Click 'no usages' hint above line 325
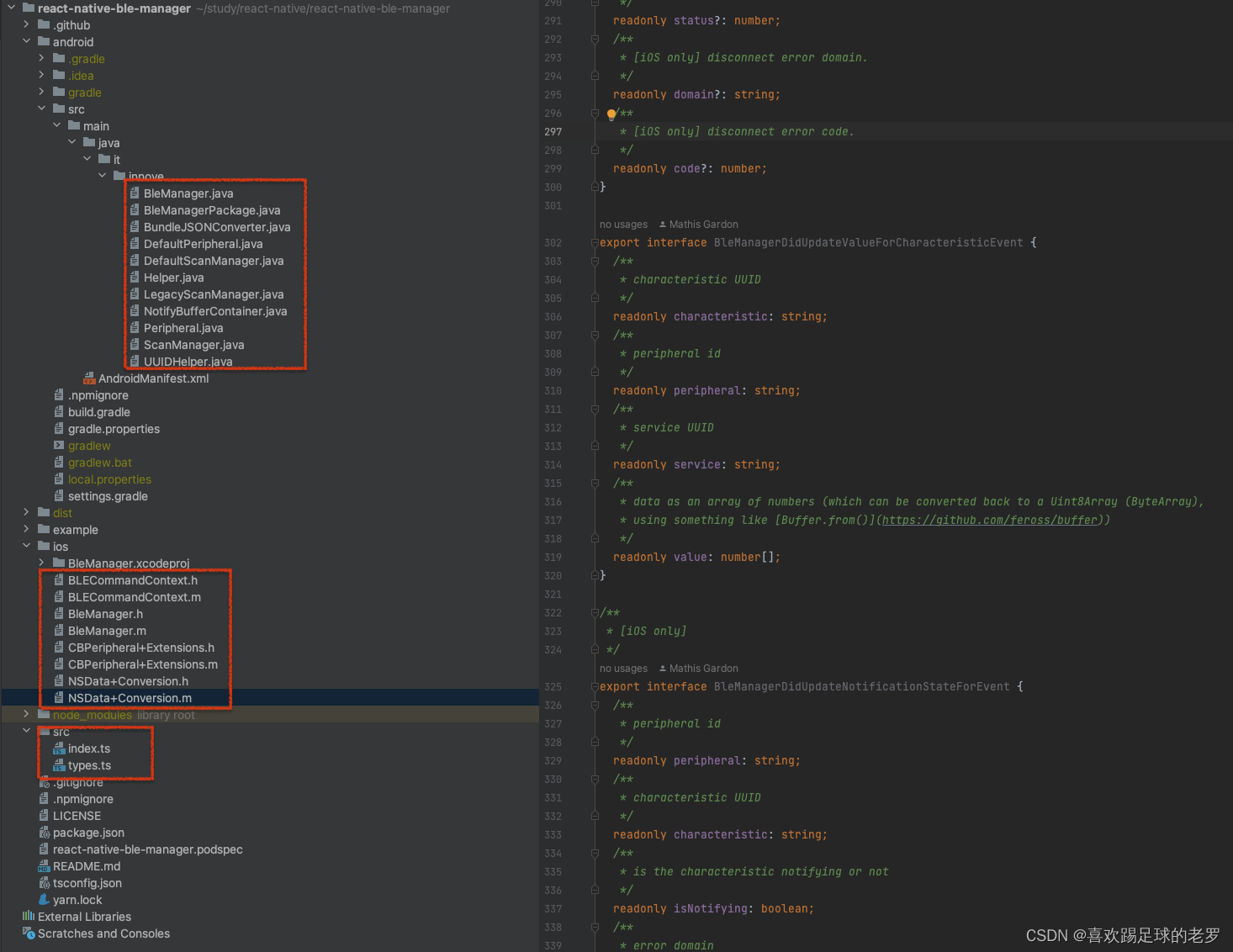The height and width of the screenshot is (952, 1233). pos(623,669)
